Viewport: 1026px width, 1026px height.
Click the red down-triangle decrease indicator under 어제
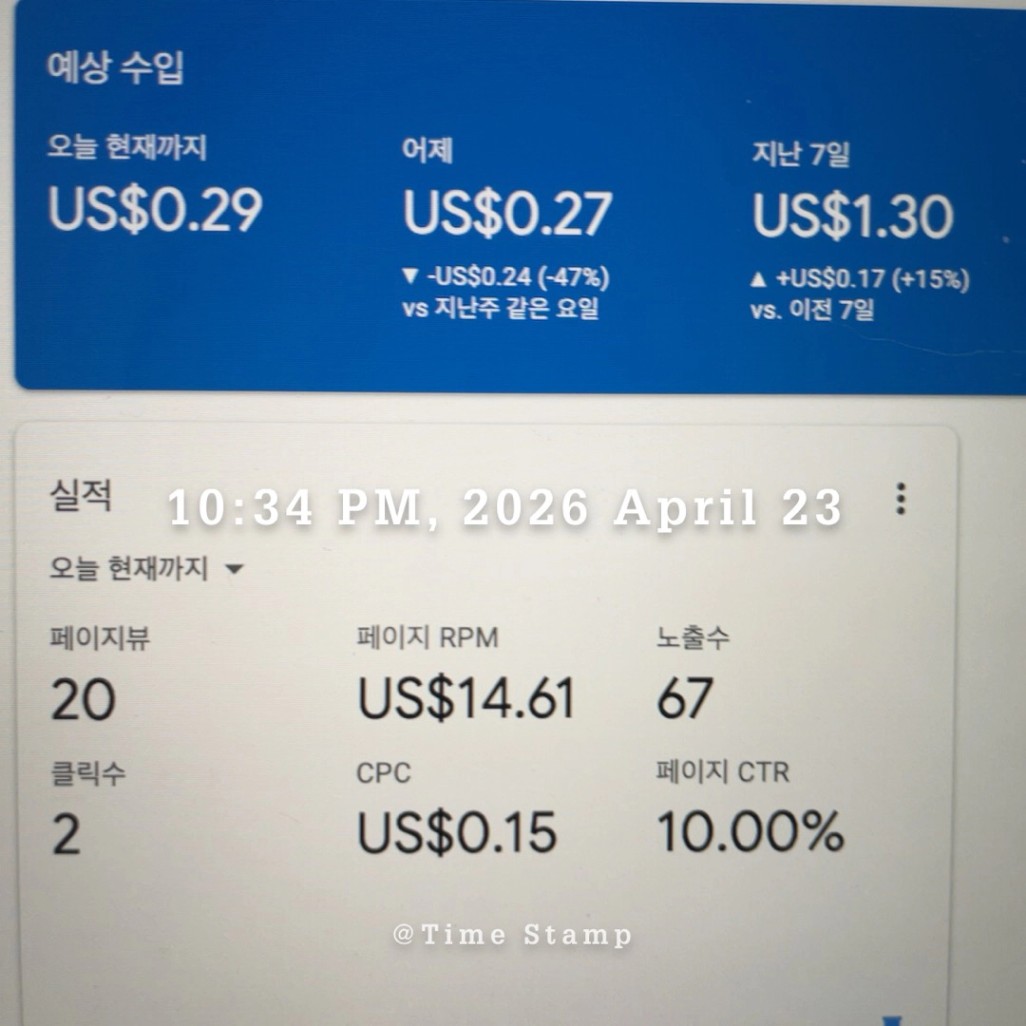pos(410,277)
